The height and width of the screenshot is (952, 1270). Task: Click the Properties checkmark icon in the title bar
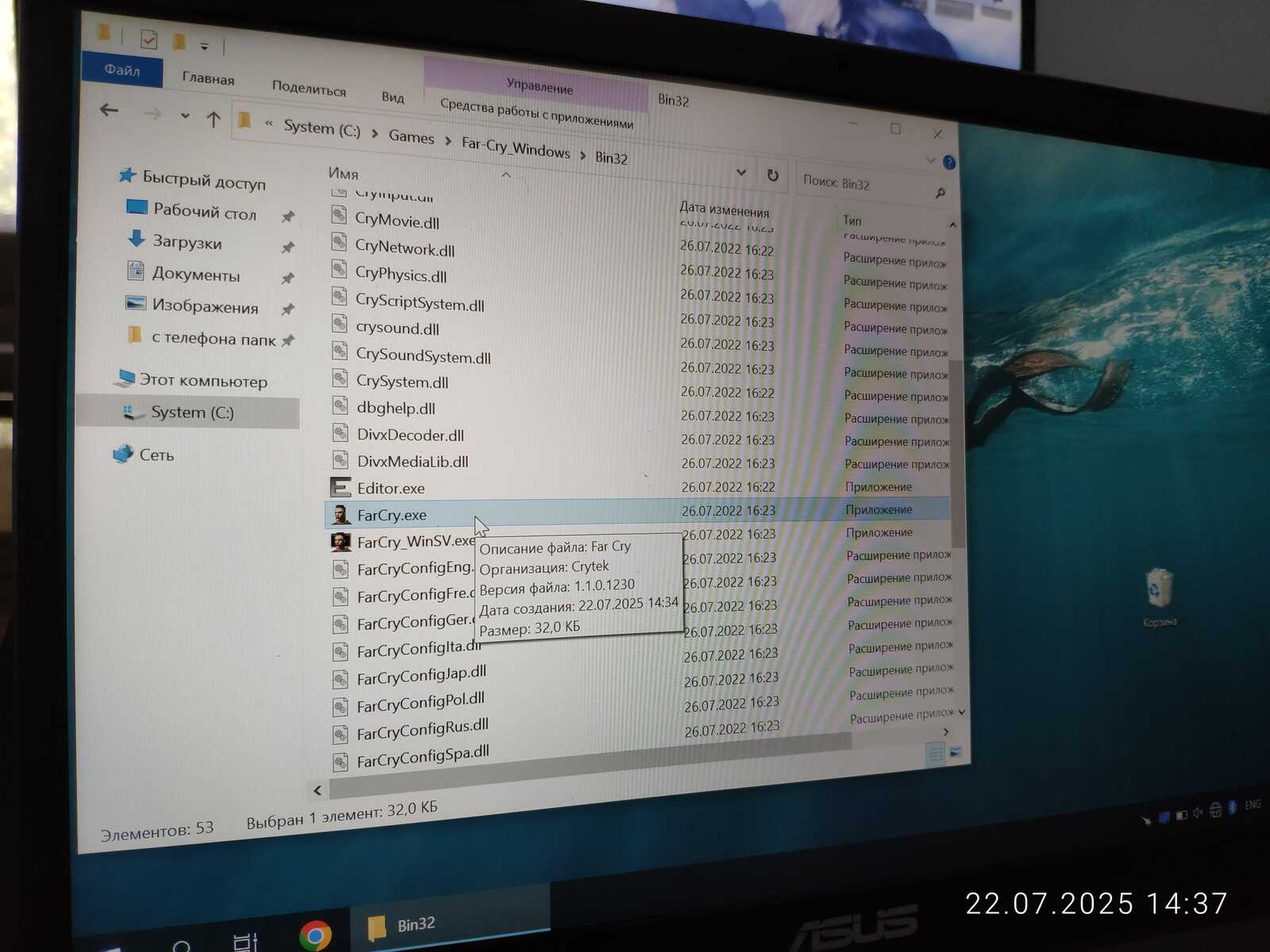(x=148, y=39)
